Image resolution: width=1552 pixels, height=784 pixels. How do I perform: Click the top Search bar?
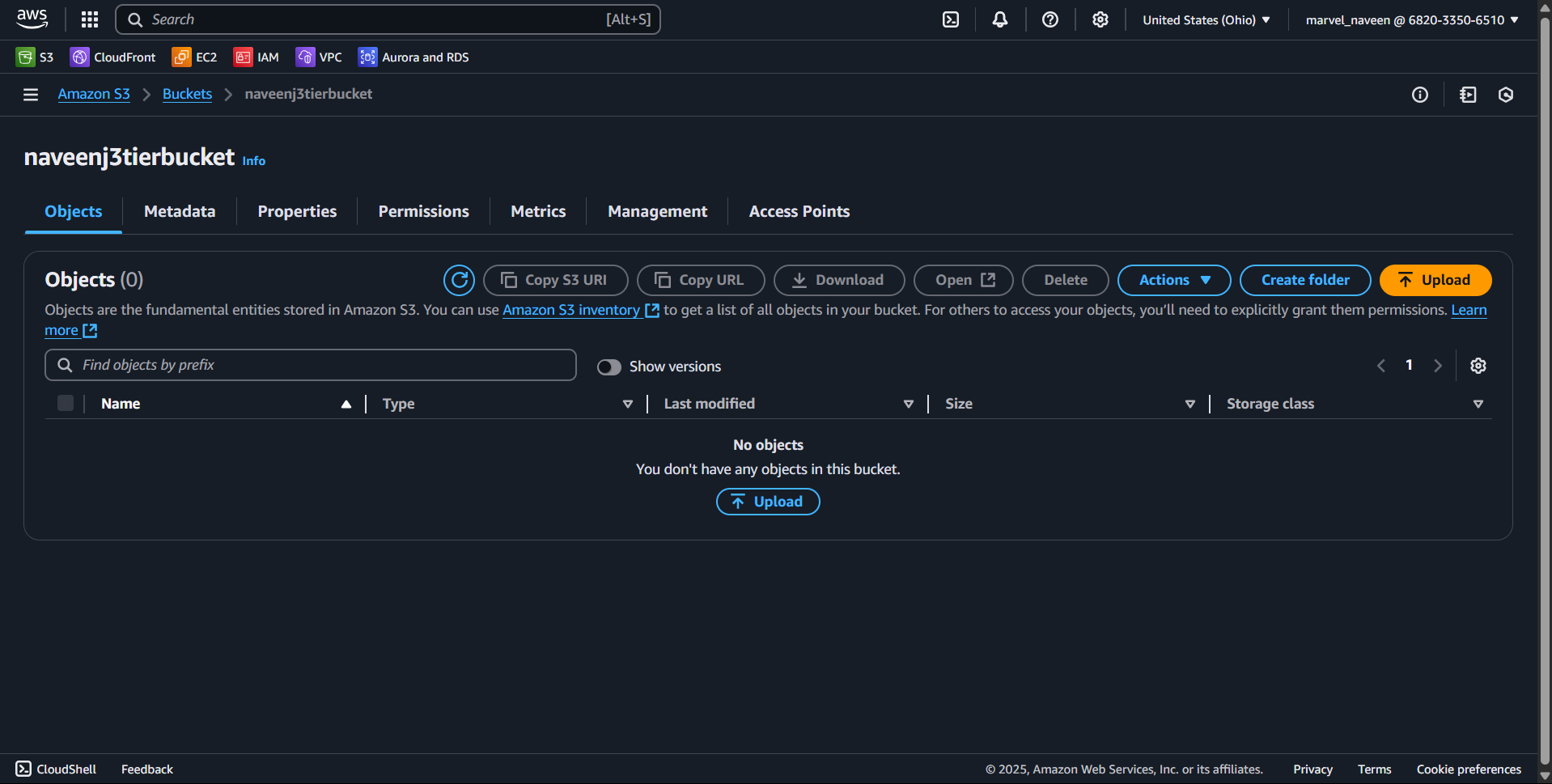pos(388,19)
